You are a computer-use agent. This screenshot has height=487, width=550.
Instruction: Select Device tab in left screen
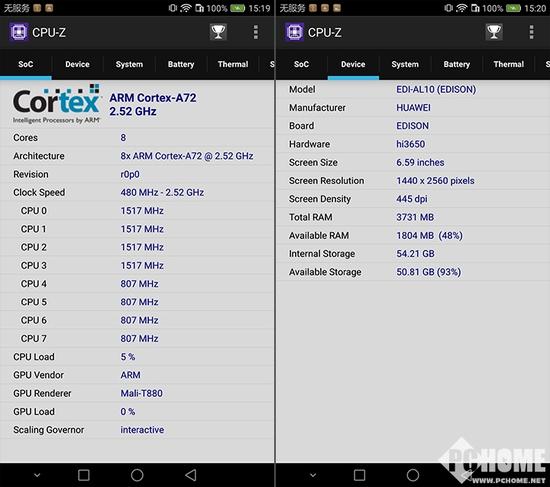(77, 64)
